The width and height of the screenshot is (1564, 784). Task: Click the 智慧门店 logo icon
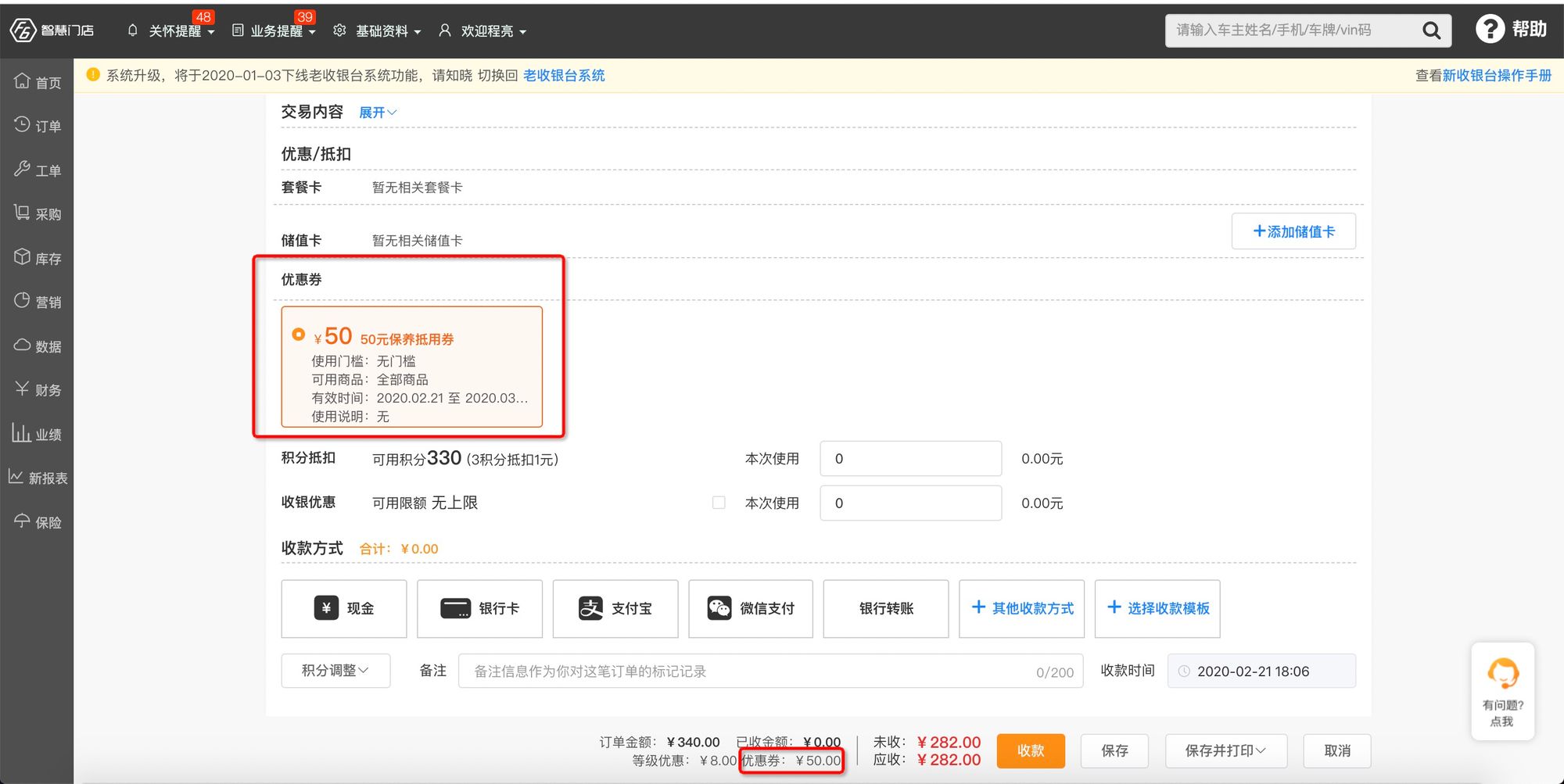(x=23, y=30)
